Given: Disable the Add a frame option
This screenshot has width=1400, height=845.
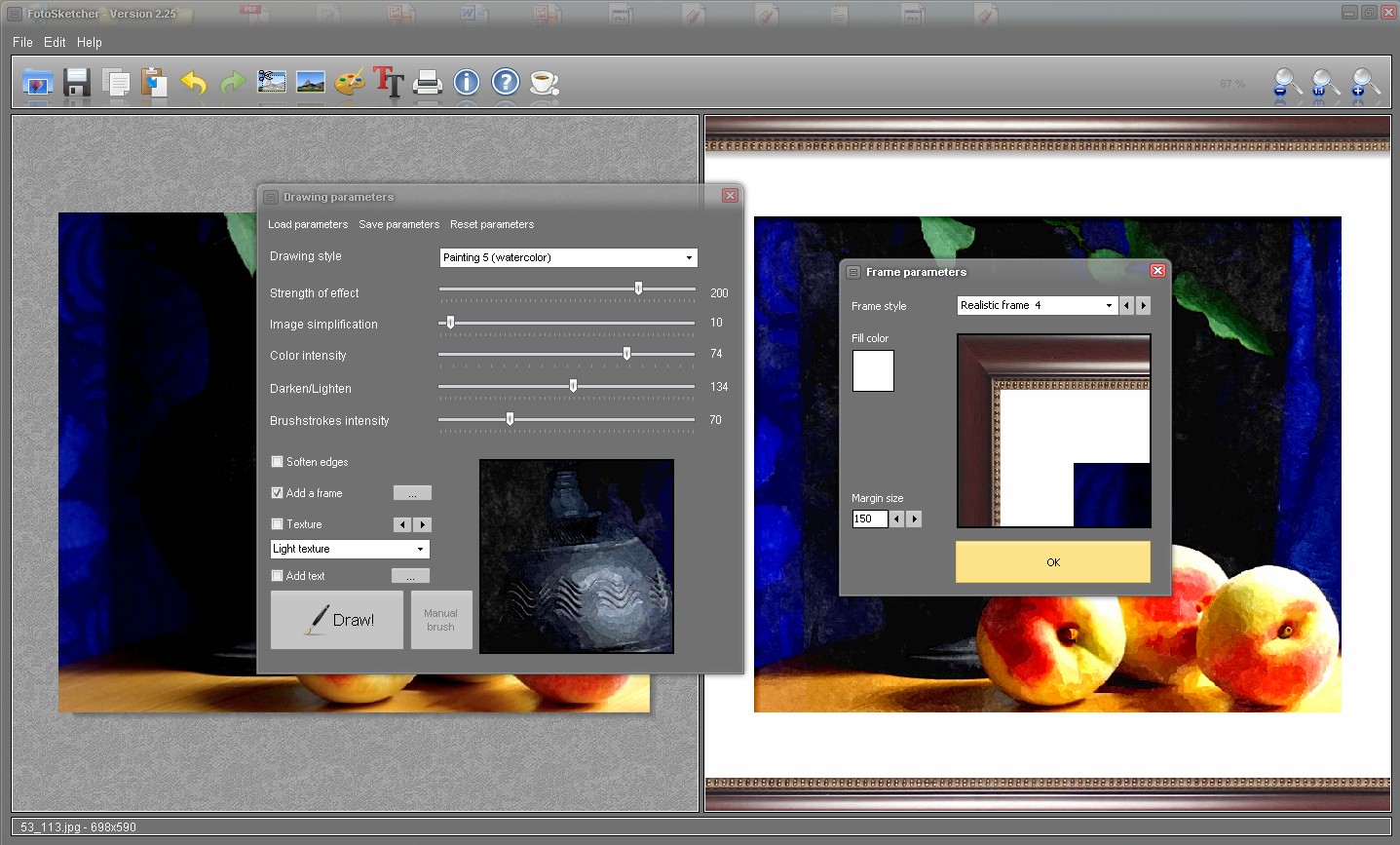Looking at the screenshot, I should (277, 492).
